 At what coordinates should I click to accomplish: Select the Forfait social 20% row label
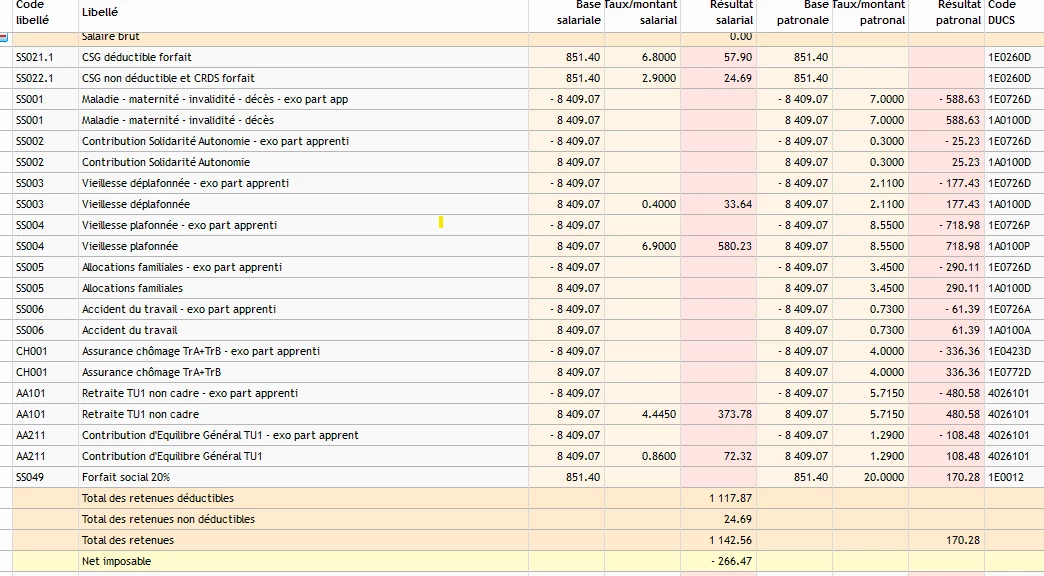126,477
